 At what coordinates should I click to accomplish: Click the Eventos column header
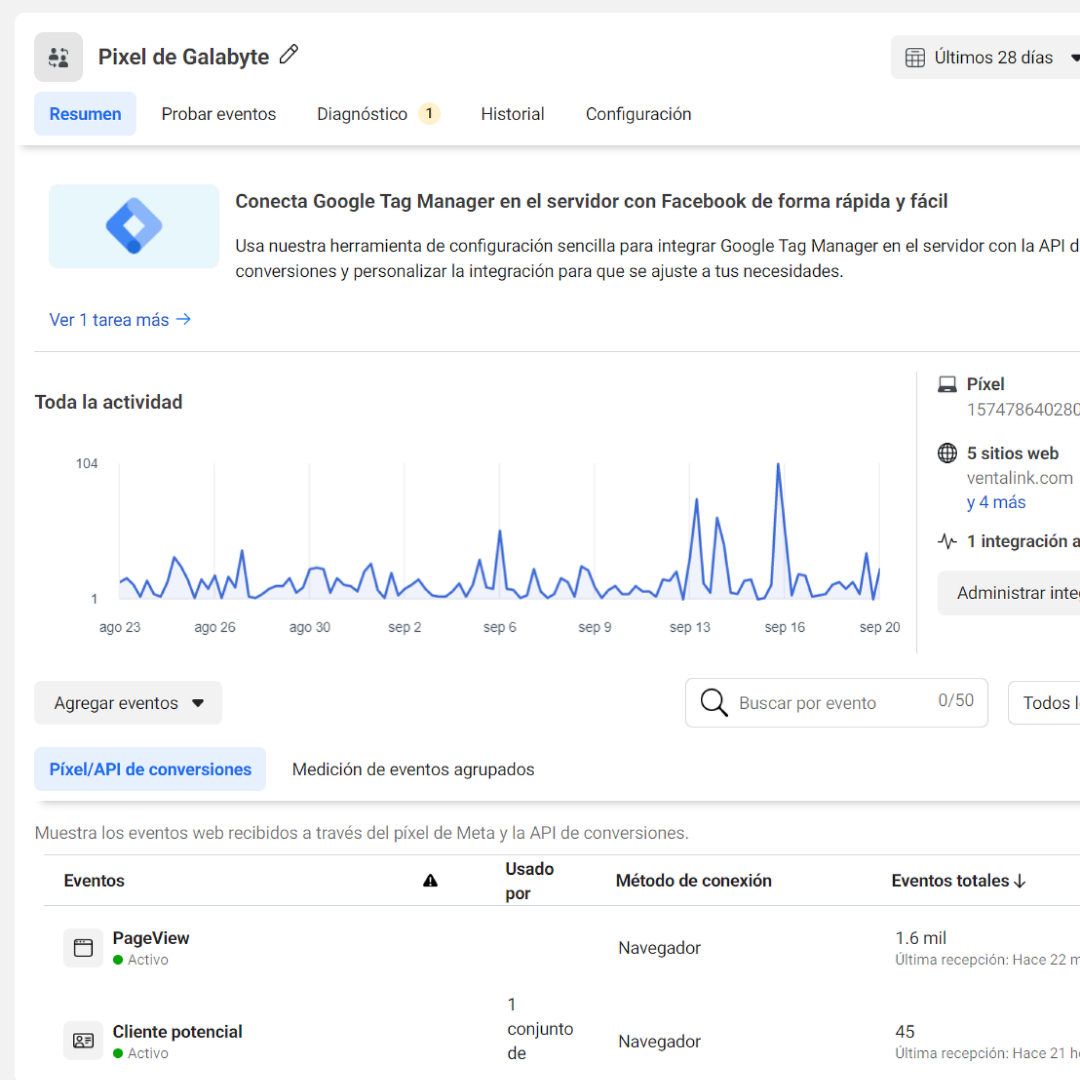click(94, 880)
